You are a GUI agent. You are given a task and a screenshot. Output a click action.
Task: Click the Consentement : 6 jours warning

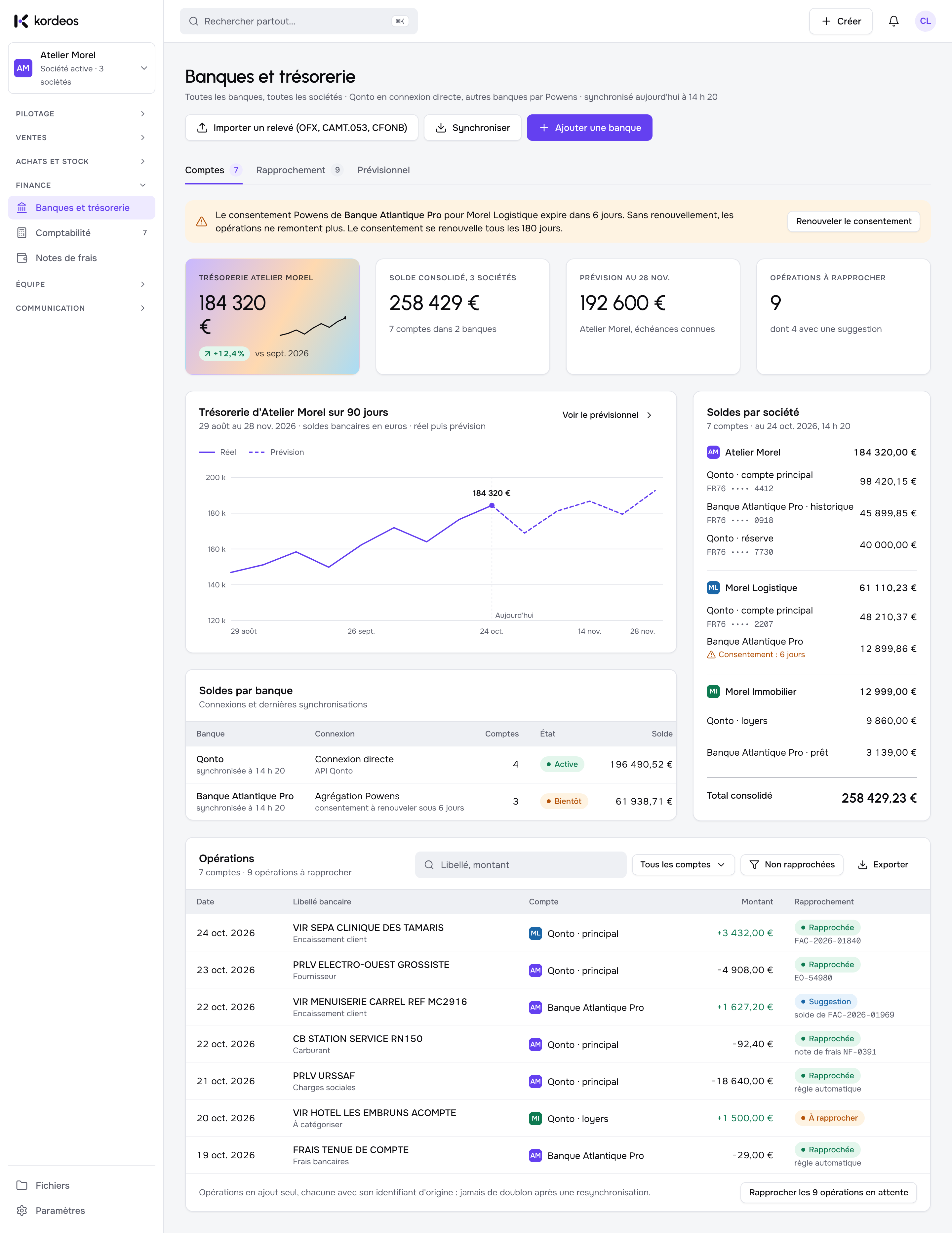pos(756,654)
